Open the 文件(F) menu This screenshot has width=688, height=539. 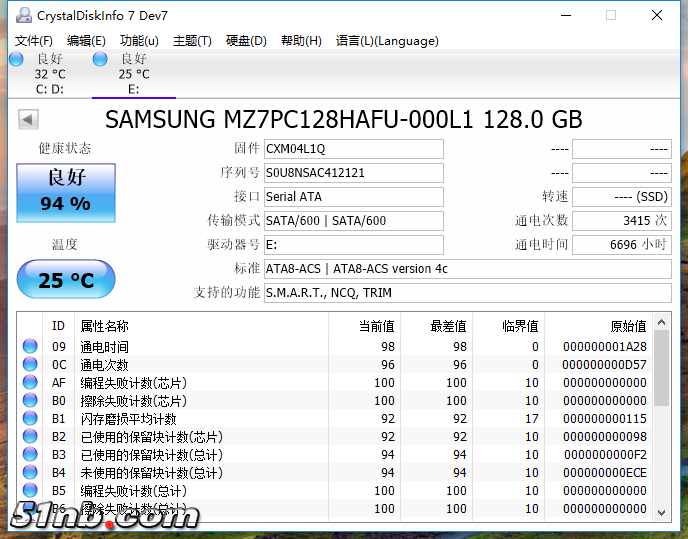(x=33, y=41)
